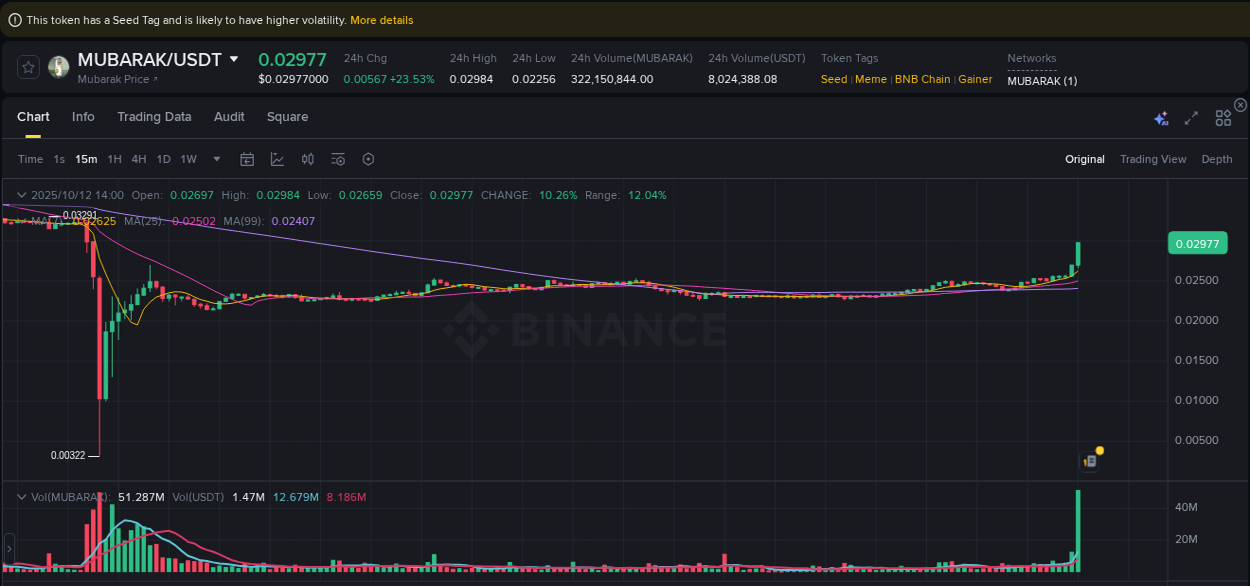The width and height of the screenshot is (1250, 586).
Task: Click the AI analysis sparkle icon
Action: pyautogui.click(x=1161, y=118)
